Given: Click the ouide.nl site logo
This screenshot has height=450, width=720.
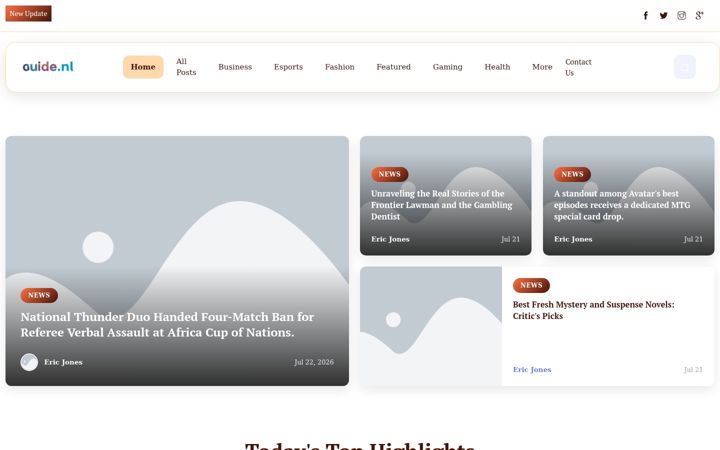Looking at the screenshot, I should (x=48, y=67).
